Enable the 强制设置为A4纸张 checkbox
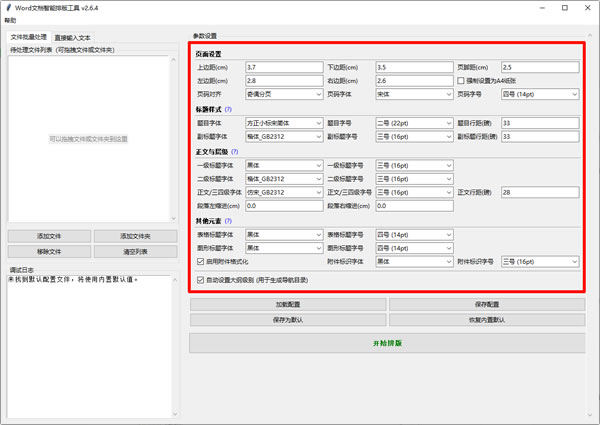600x425 pixels. [x=462, y=80]
